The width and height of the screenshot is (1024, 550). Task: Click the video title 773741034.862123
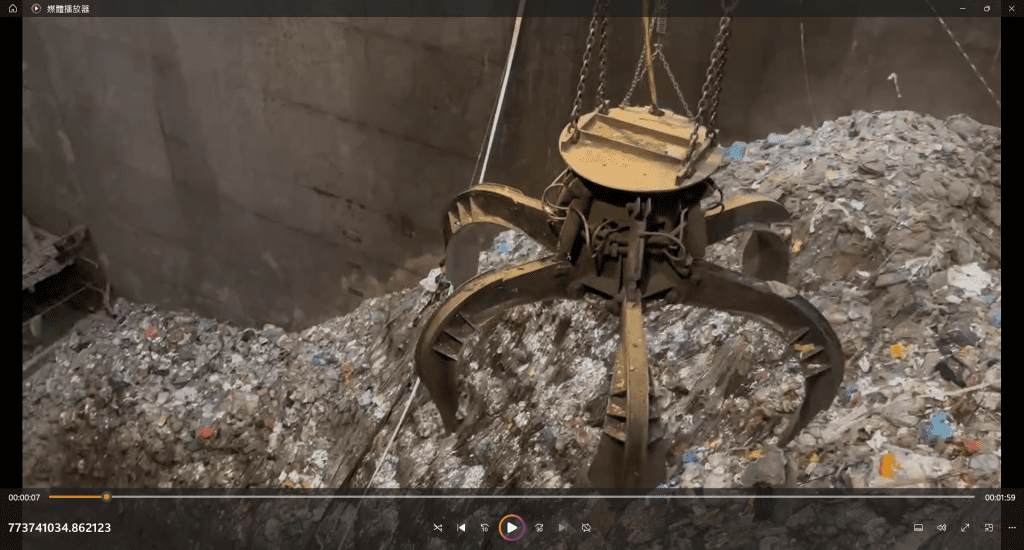59,527
